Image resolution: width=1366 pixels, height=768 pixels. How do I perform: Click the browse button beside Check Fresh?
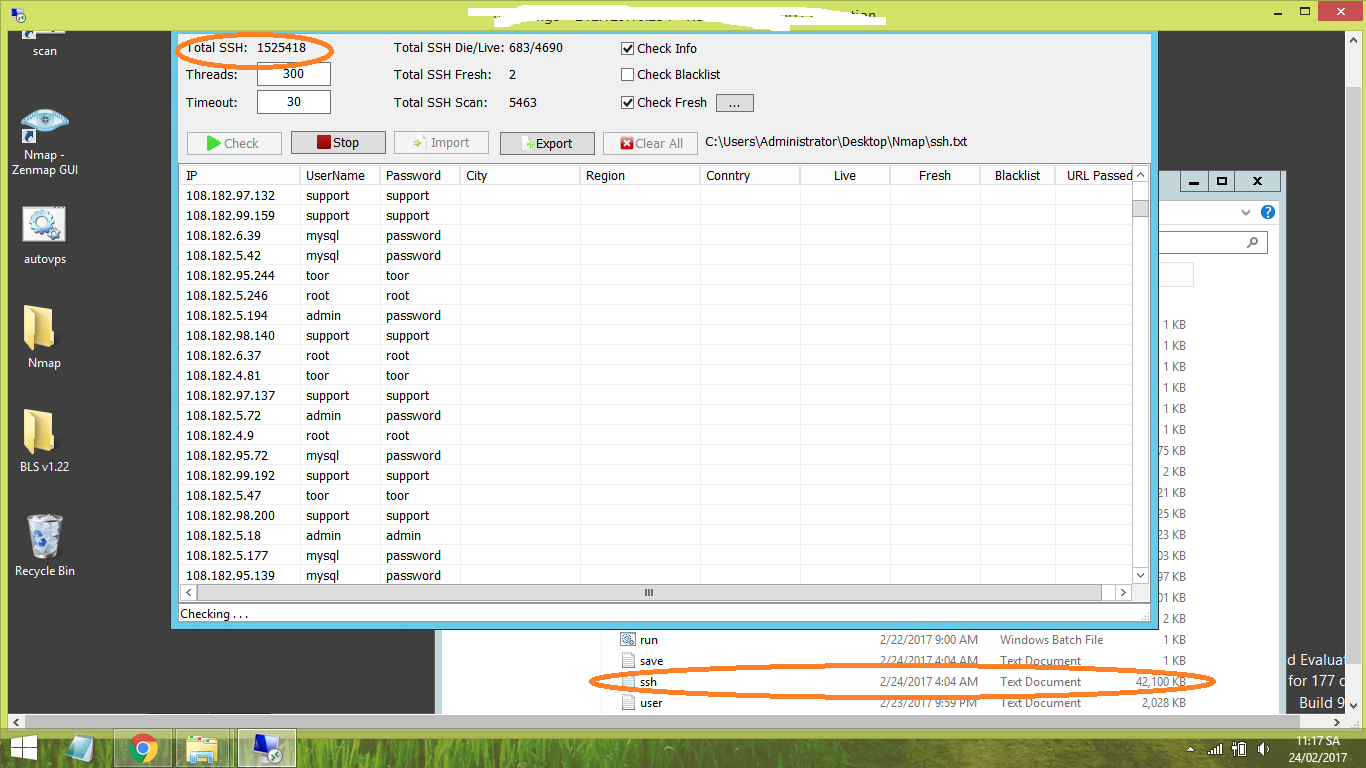(x=734, y=103)
